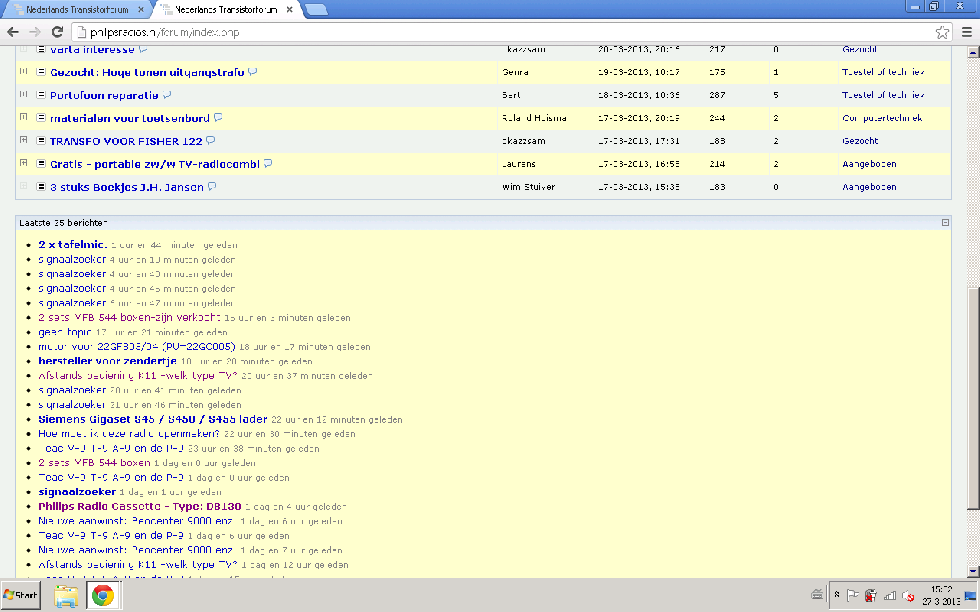
Task: Click speech bubble after Gratis portable TV-radiocombi
Action: click(x=268, y=164)
